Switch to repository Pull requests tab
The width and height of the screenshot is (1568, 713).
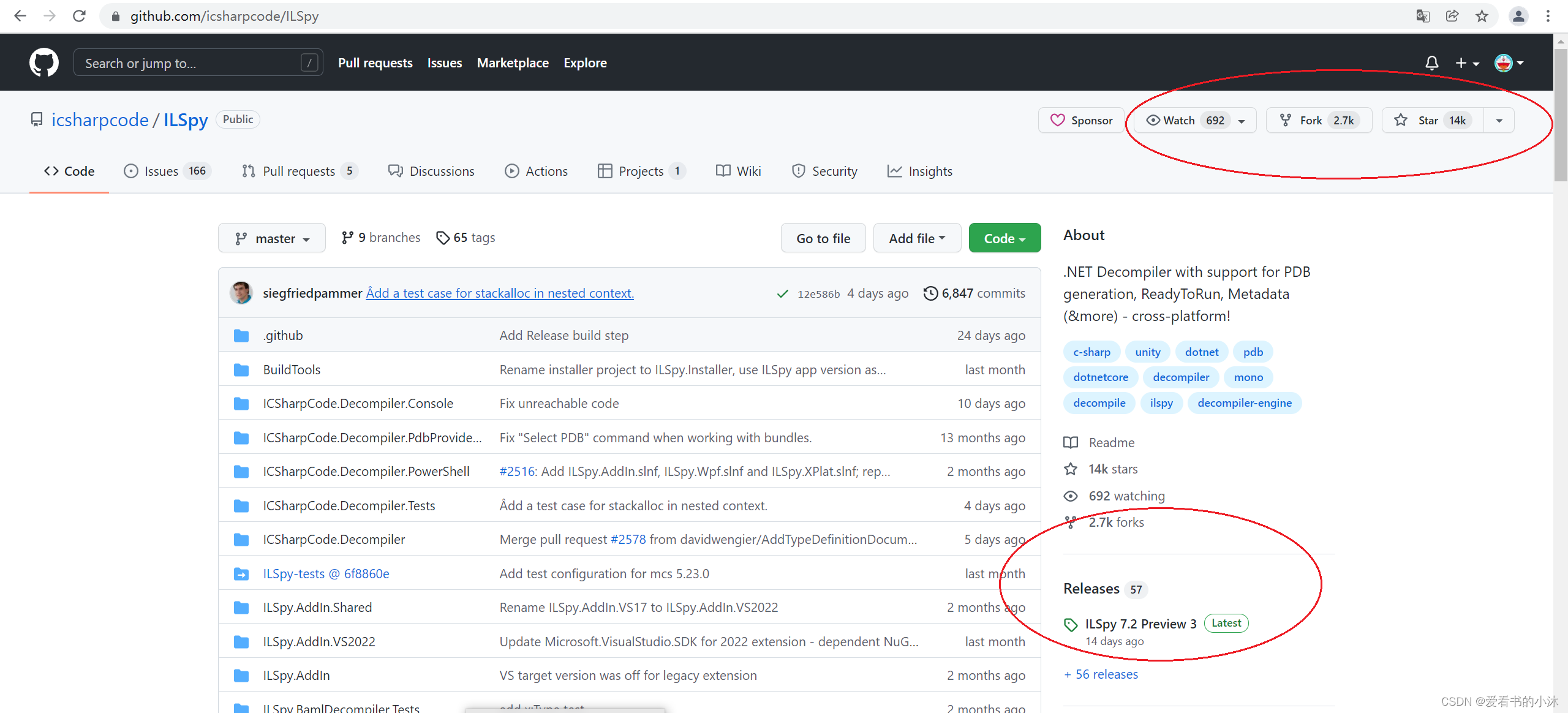(x=300, y=171)
